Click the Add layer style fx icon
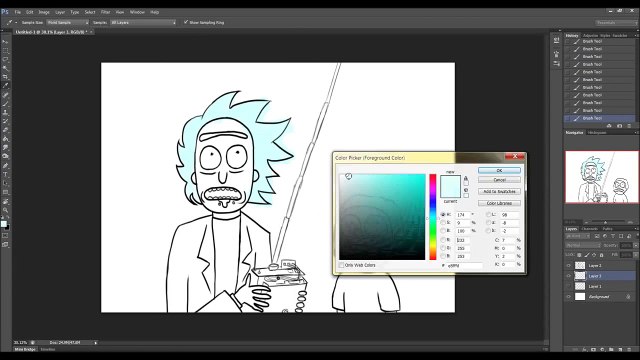Image resolution: width=640 pixels, height=360 pixels. 584,349
